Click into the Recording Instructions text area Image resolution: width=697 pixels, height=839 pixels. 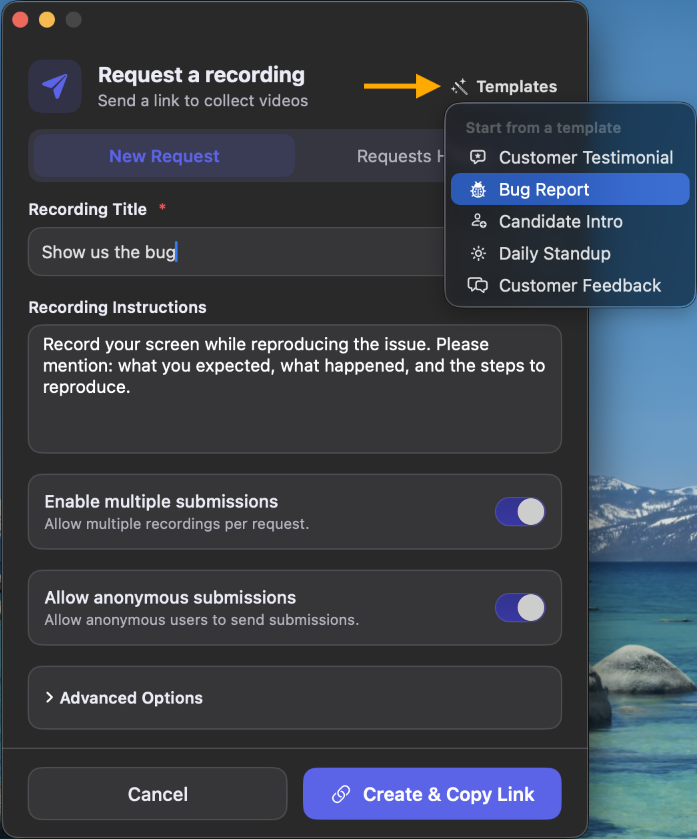pyautogui.click(x=295, y=389)
